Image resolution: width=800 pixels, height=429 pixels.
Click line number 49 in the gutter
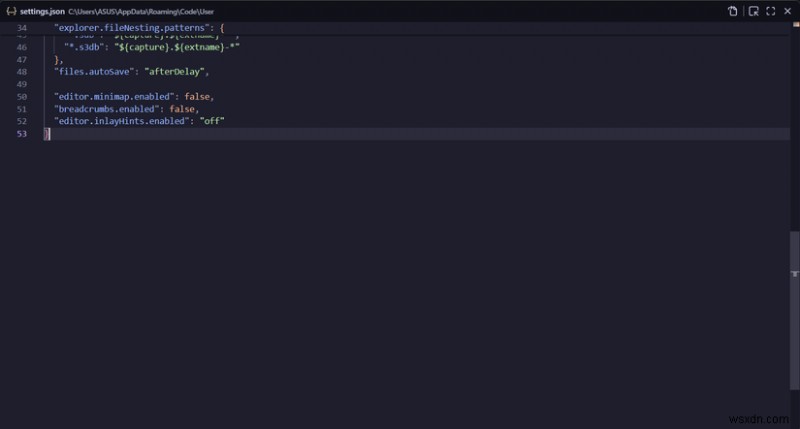[x=21, y=84]
